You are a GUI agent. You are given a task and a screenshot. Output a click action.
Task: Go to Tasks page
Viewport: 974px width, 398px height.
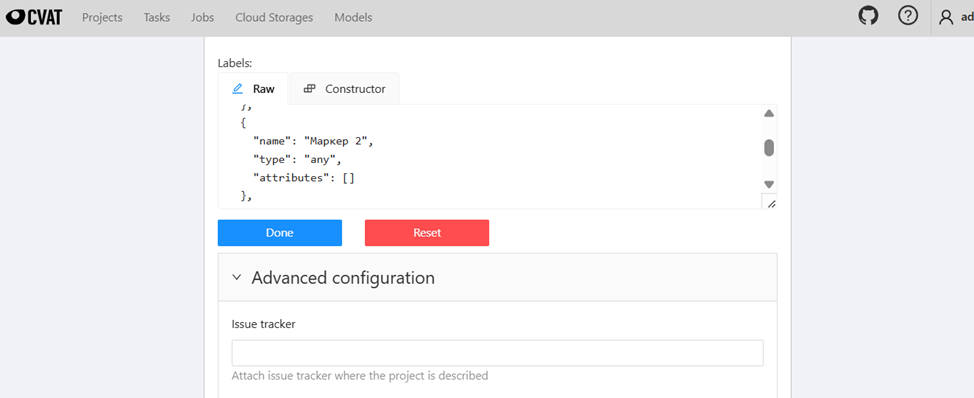tap(157, 17)
